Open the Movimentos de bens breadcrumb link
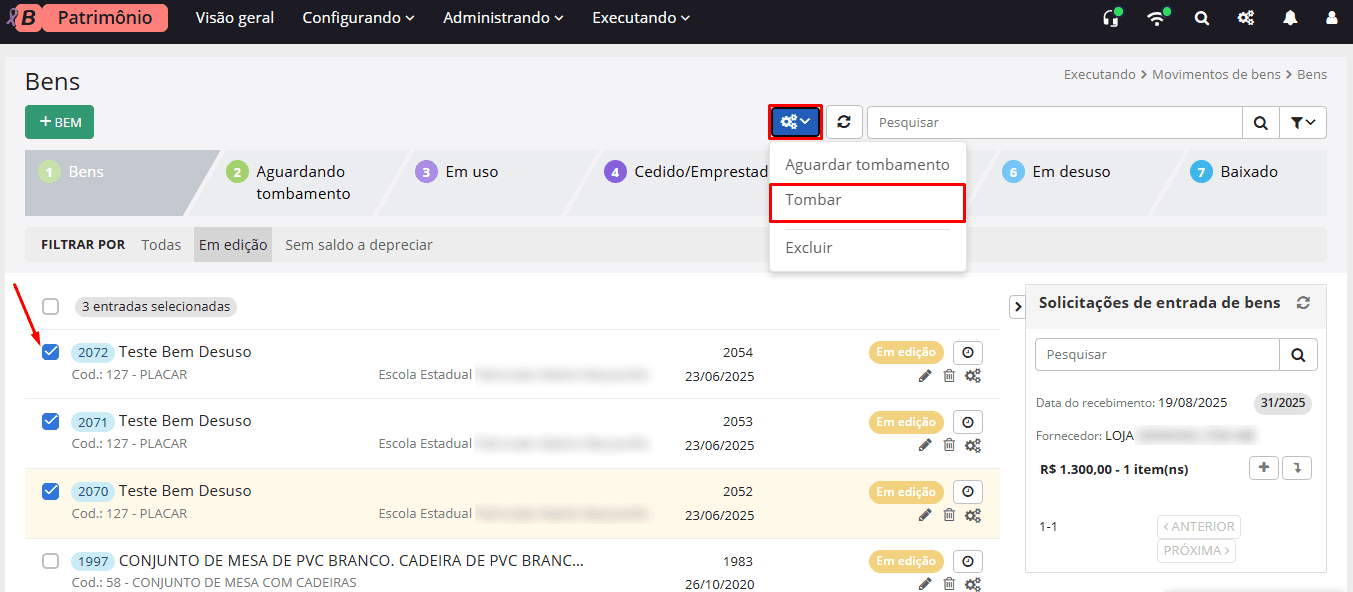This screenshot has height=592, width=1353. [1216, 74]
